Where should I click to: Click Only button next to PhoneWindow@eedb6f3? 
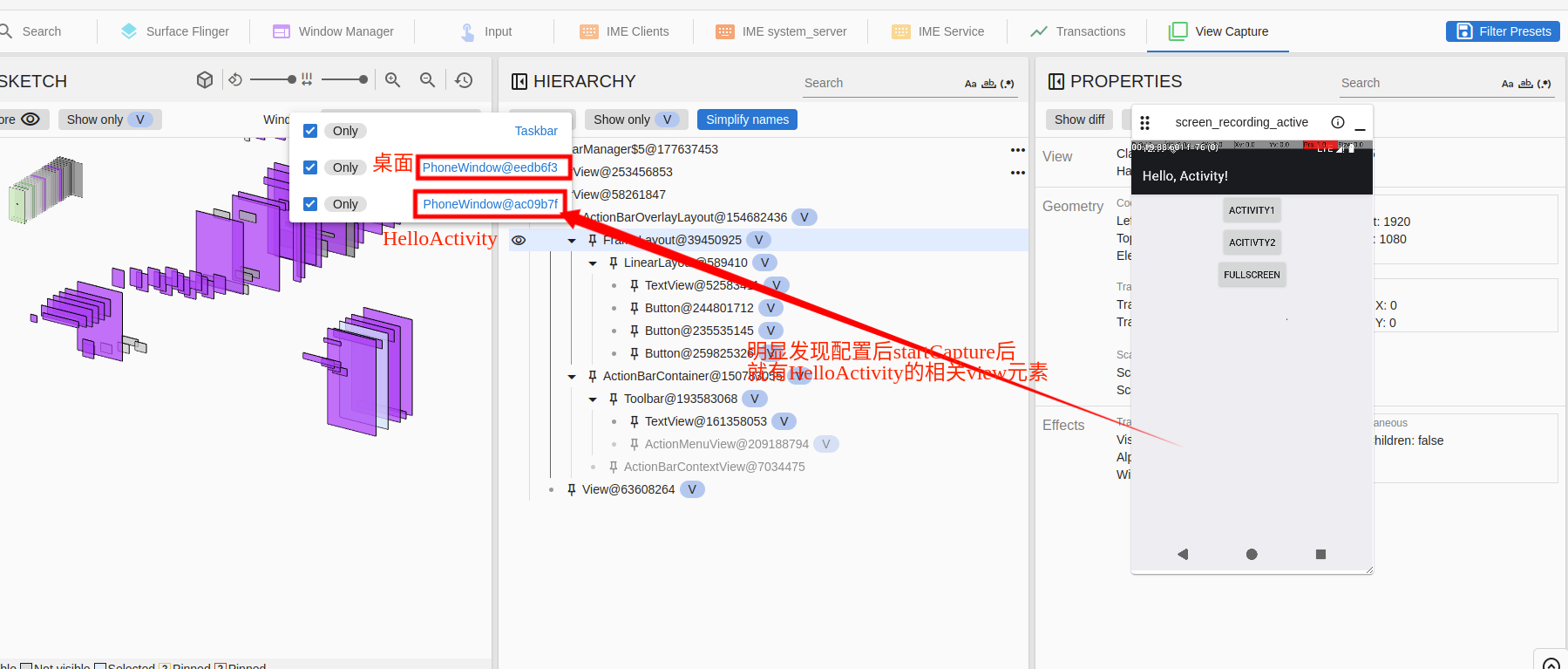(345, 167)
